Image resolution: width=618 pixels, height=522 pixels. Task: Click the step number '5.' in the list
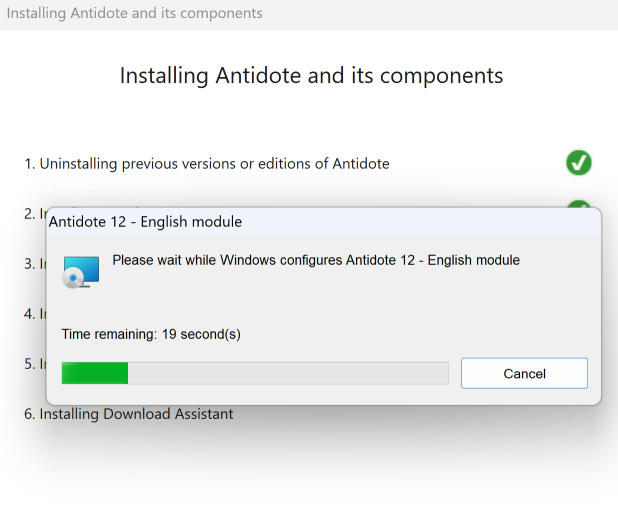[30, 364]
